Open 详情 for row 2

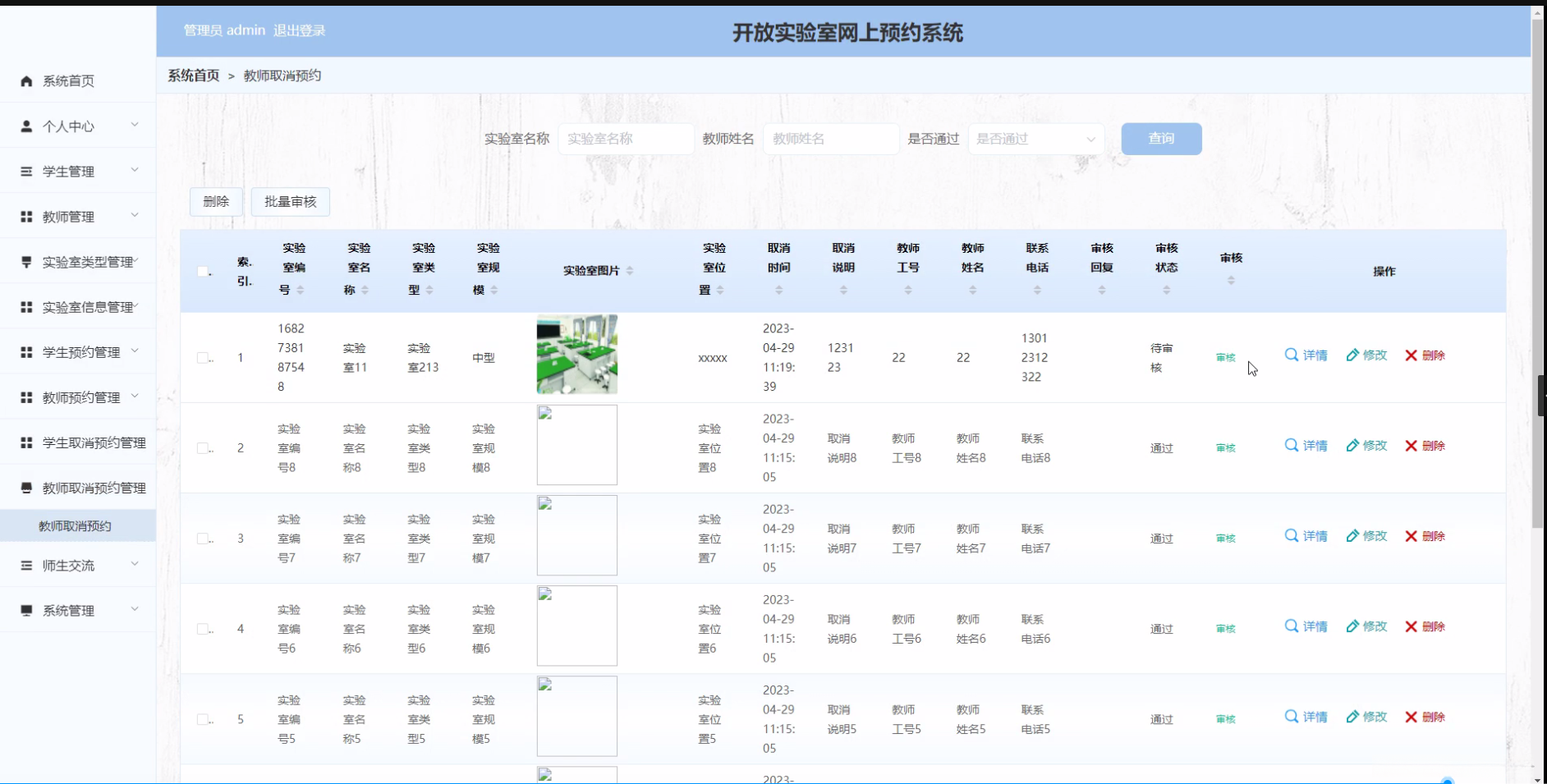1306,445
